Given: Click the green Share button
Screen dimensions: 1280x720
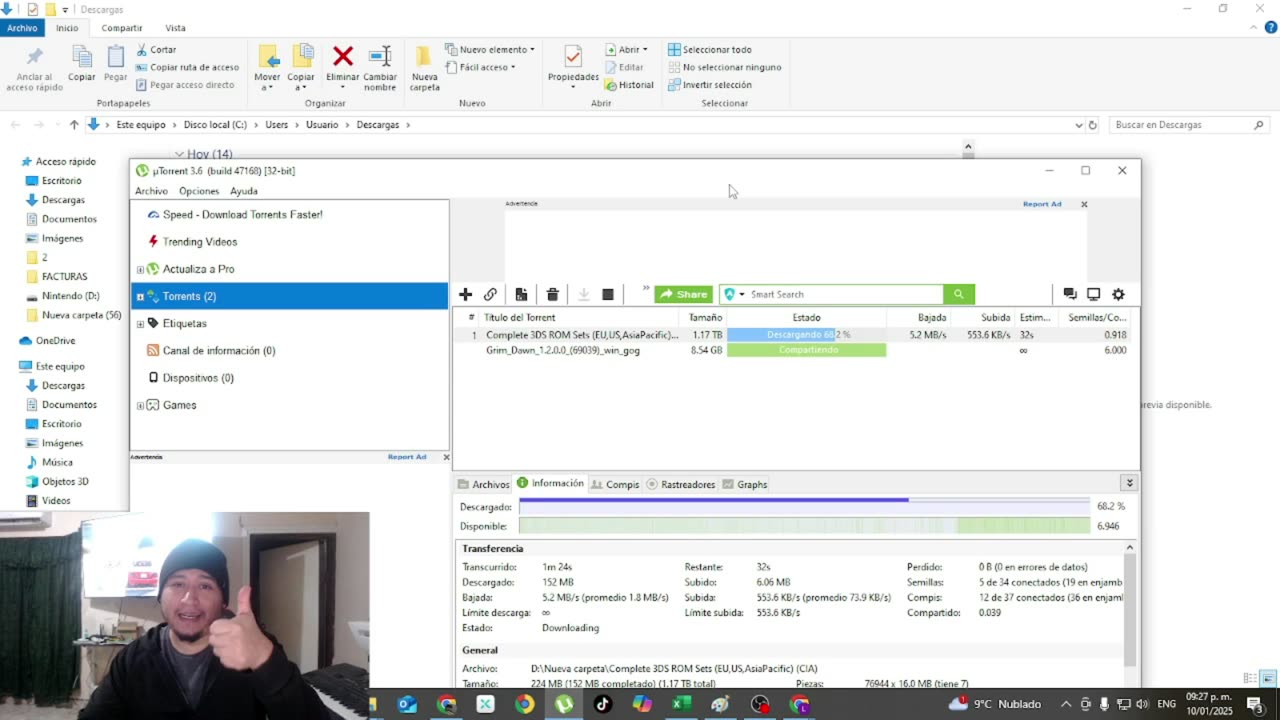Looking at the screenshot, I should [683, 294].
